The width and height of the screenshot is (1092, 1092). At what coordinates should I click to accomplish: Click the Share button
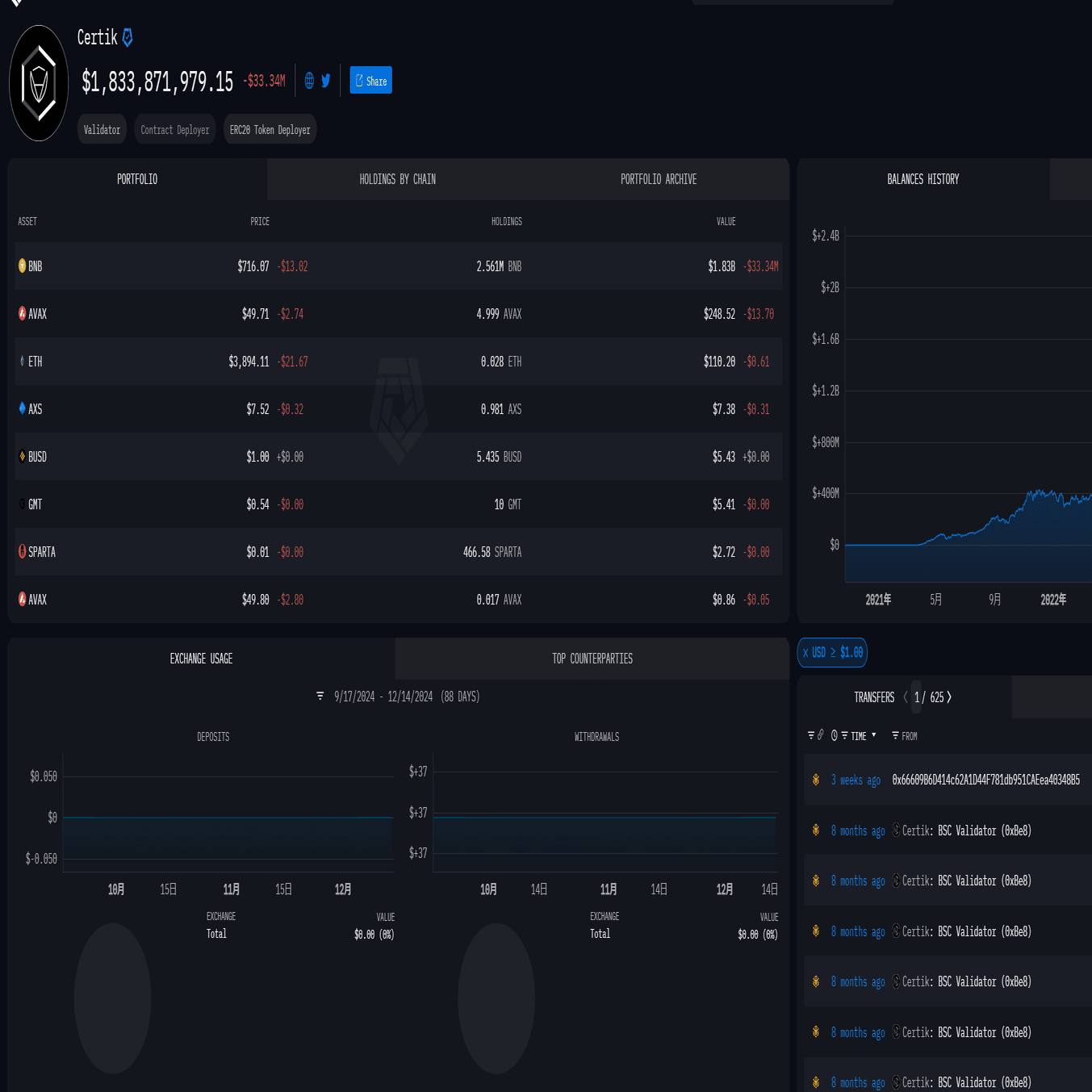[371, 81]
